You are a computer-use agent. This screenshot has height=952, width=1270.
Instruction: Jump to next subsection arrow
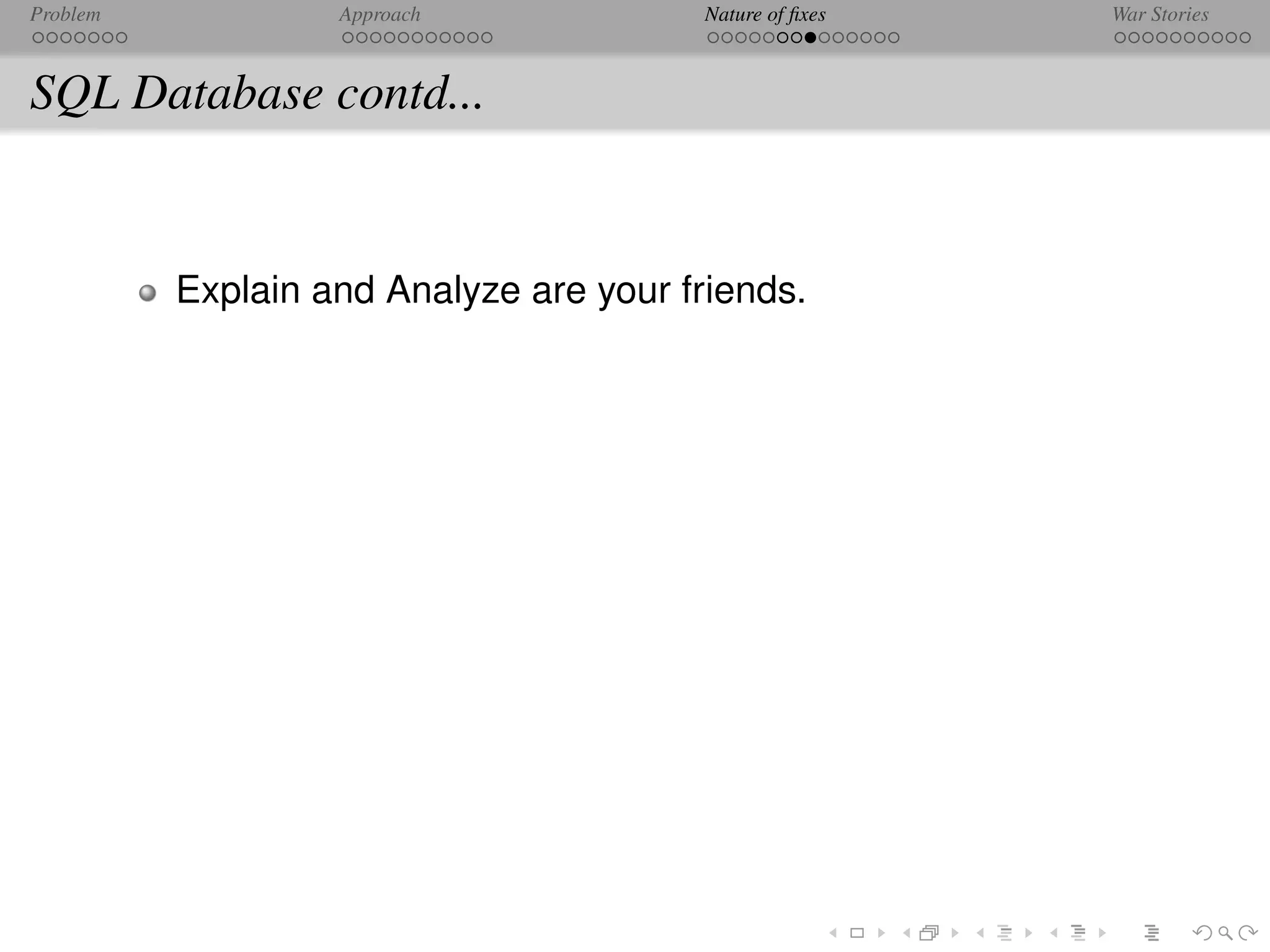pyautogui.click(x=1028, y=933)
